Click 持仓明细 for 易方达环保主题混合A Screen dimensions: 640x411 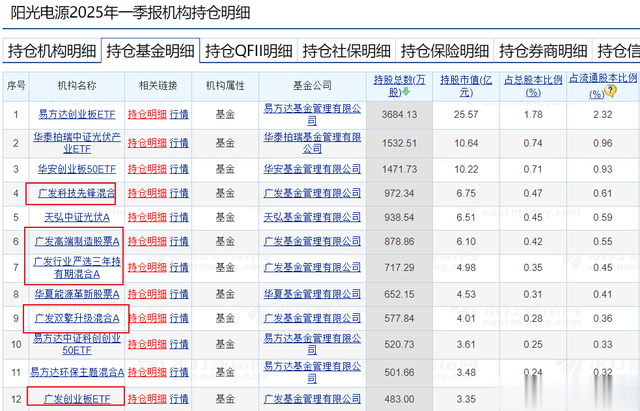coord(147,372)
